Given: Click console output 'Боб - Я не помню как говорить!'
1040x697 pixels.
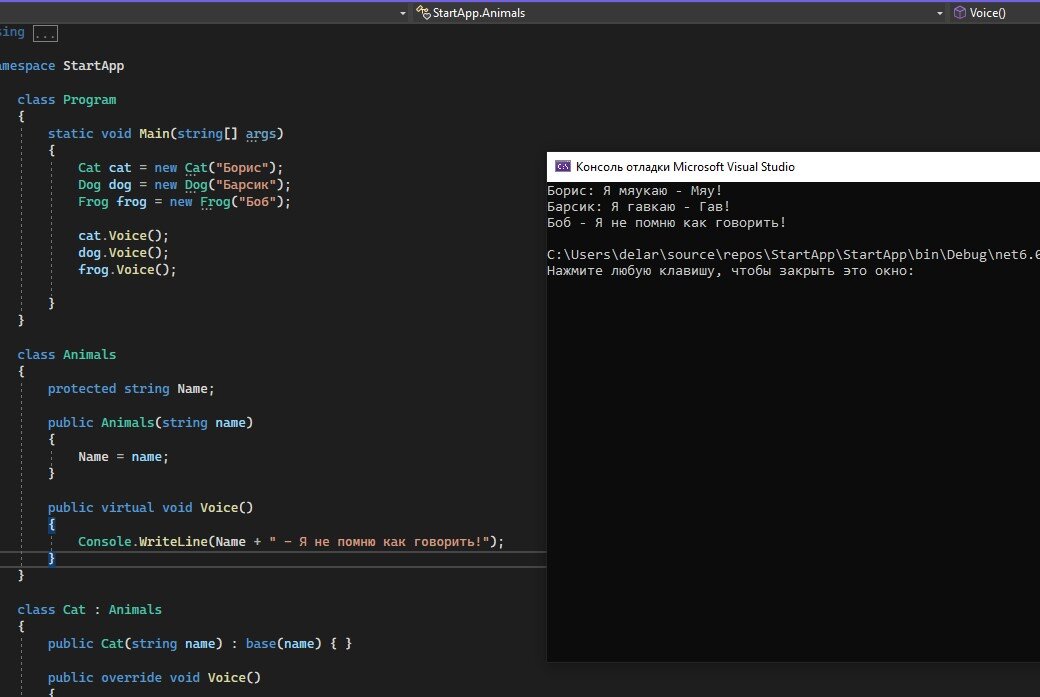Looking at the screenshot, I should (666, 223).
